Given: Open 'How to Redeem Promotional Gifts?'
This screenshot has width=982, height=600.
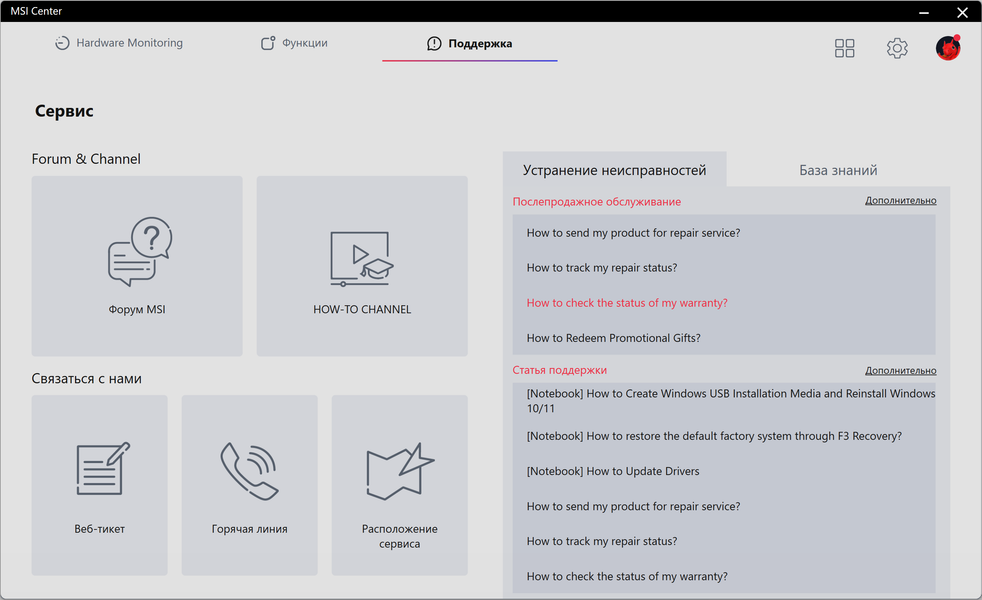Looking at the screenshot, I should 613,338.
